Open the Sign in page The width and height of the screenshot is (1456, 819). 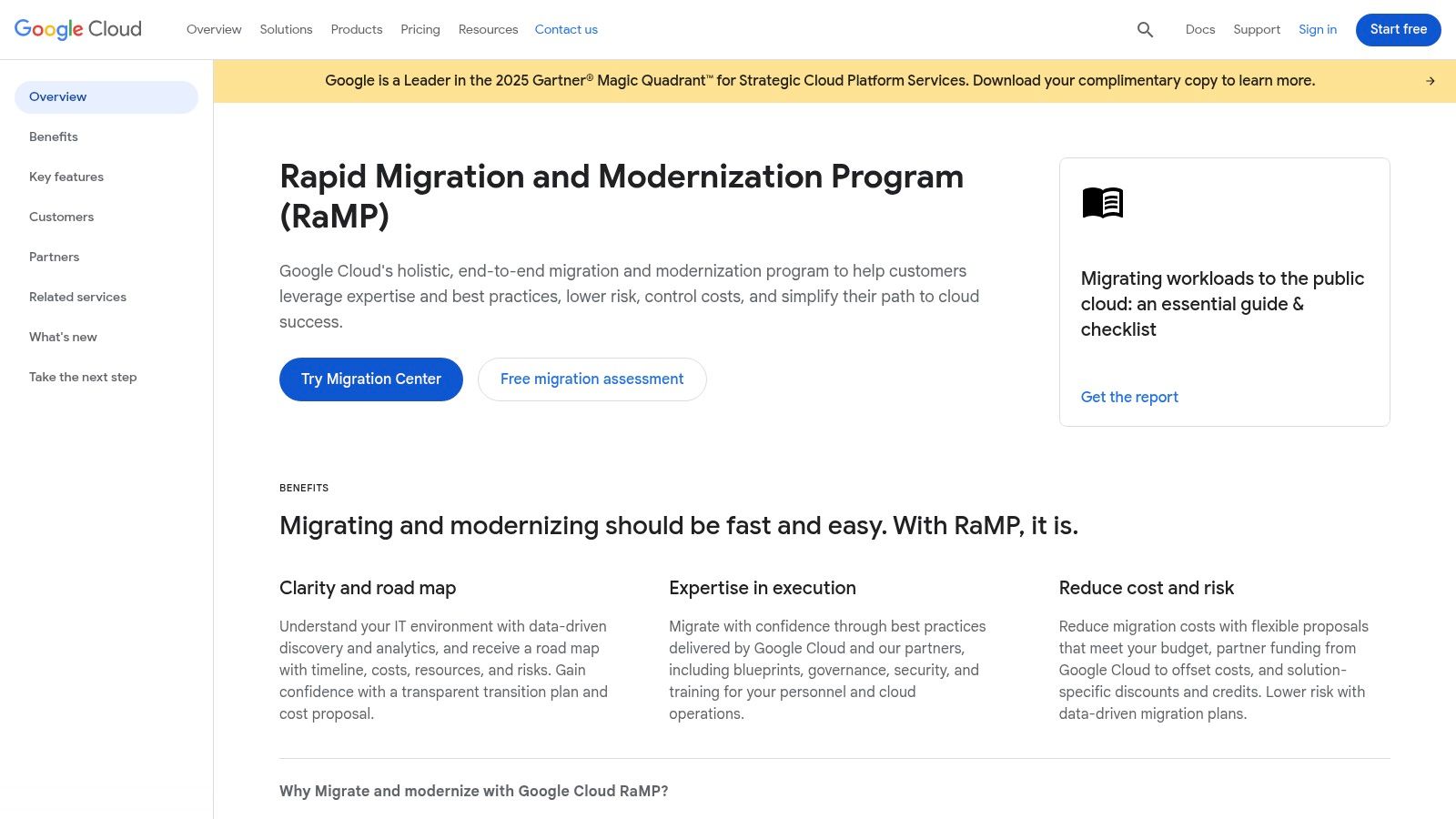pos(1317,29)
